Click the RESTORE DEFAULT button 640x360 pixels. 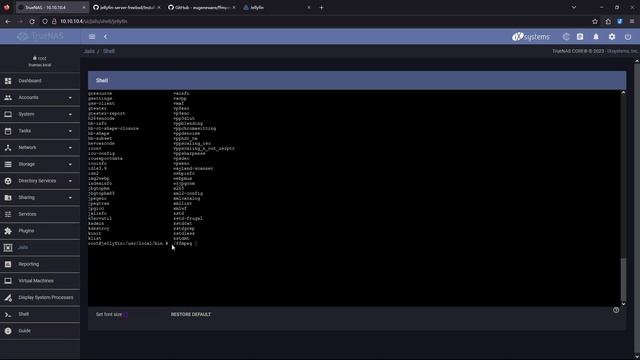point(191,315)
